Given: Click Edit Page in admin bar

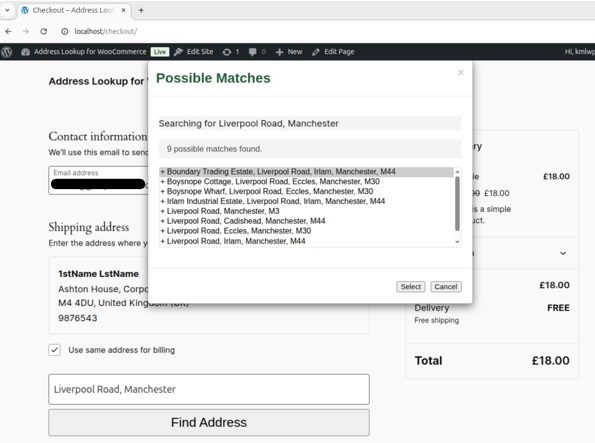Looking at the screenshot, I should tap(333, 52).
